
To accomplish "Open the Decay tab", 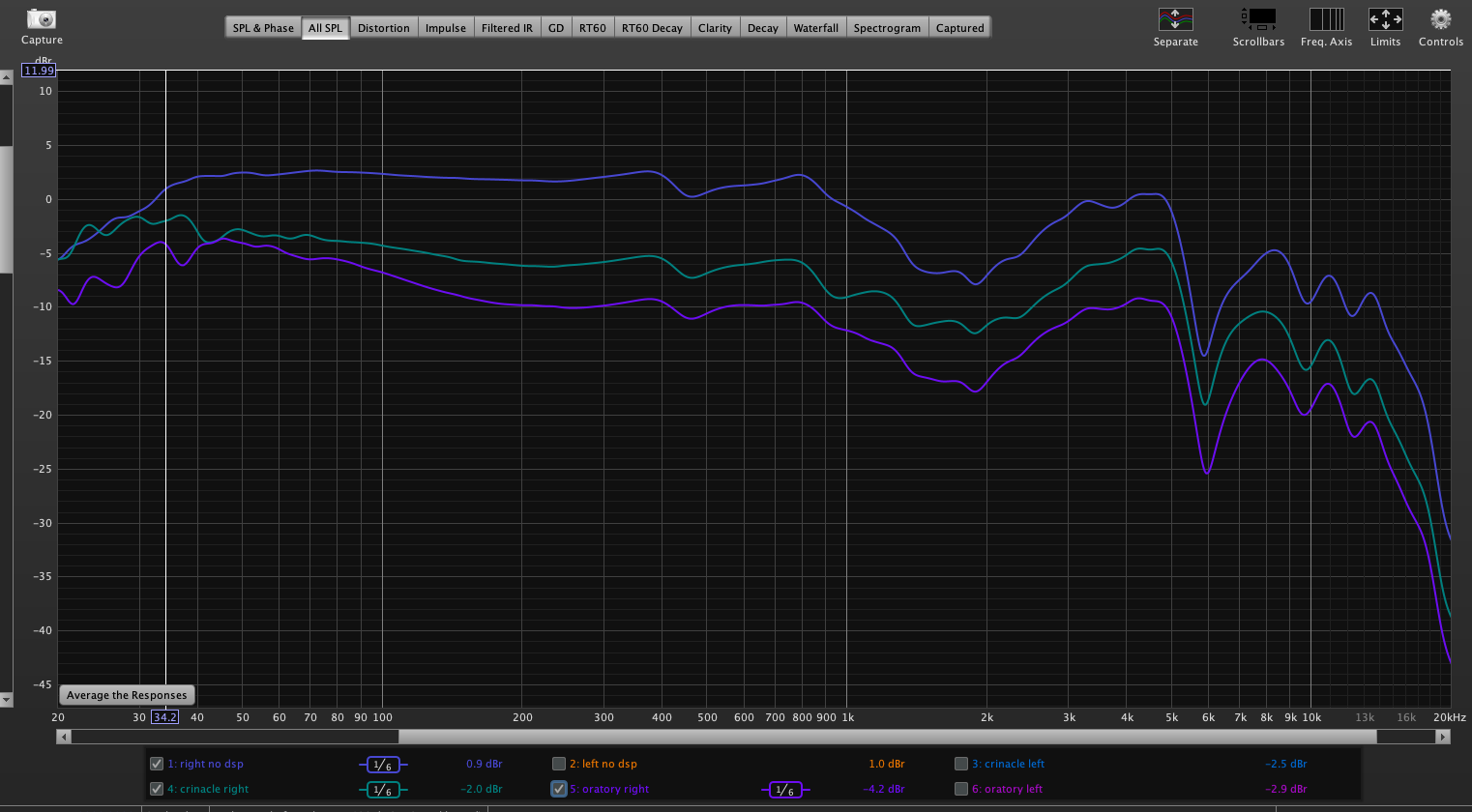I will pyautogui.click(x=763, y=28).
